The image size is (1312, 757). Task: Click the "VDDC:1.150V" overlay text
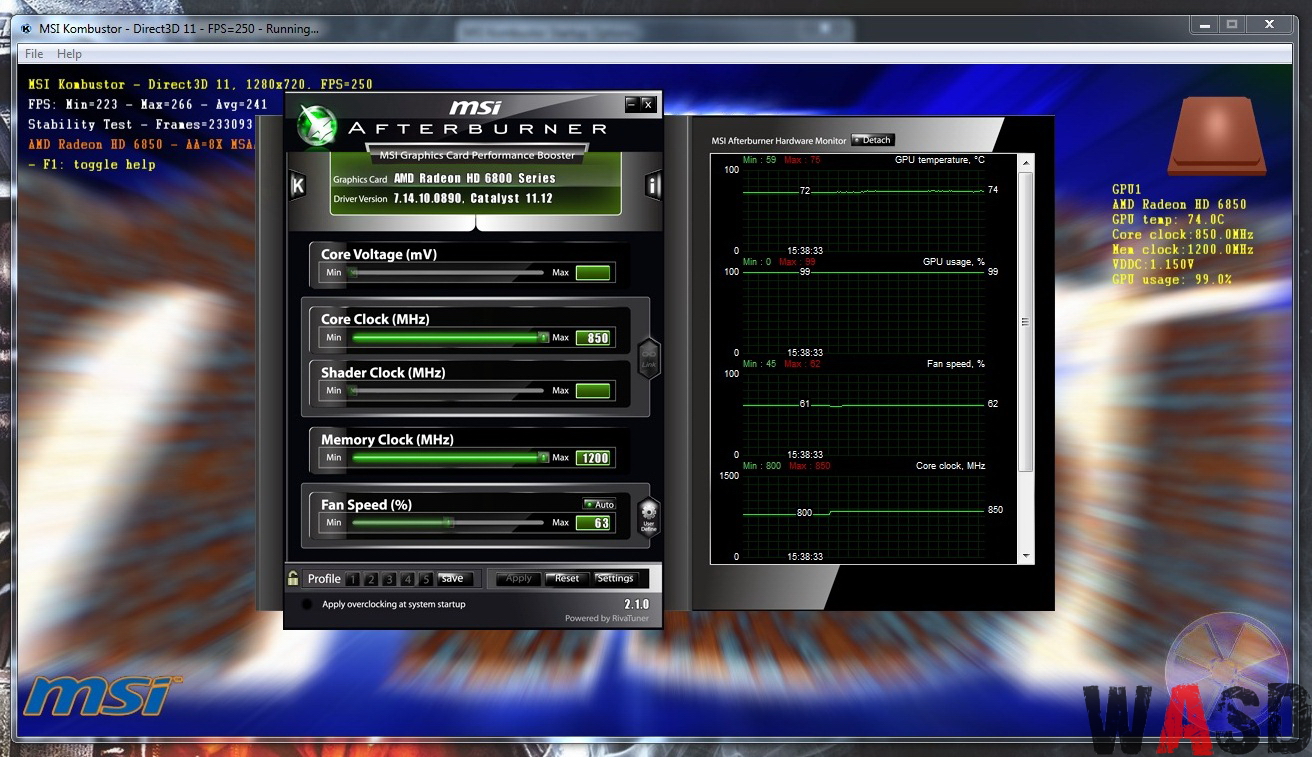click(1153, 265)
